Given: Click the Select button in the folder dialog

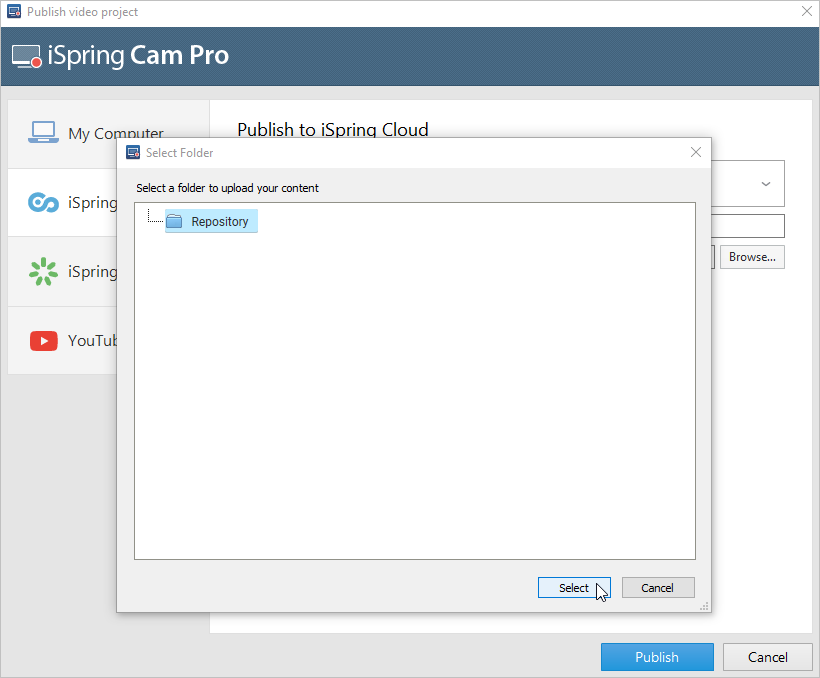Looking at the screenshot, I should [x=574, y=587].
